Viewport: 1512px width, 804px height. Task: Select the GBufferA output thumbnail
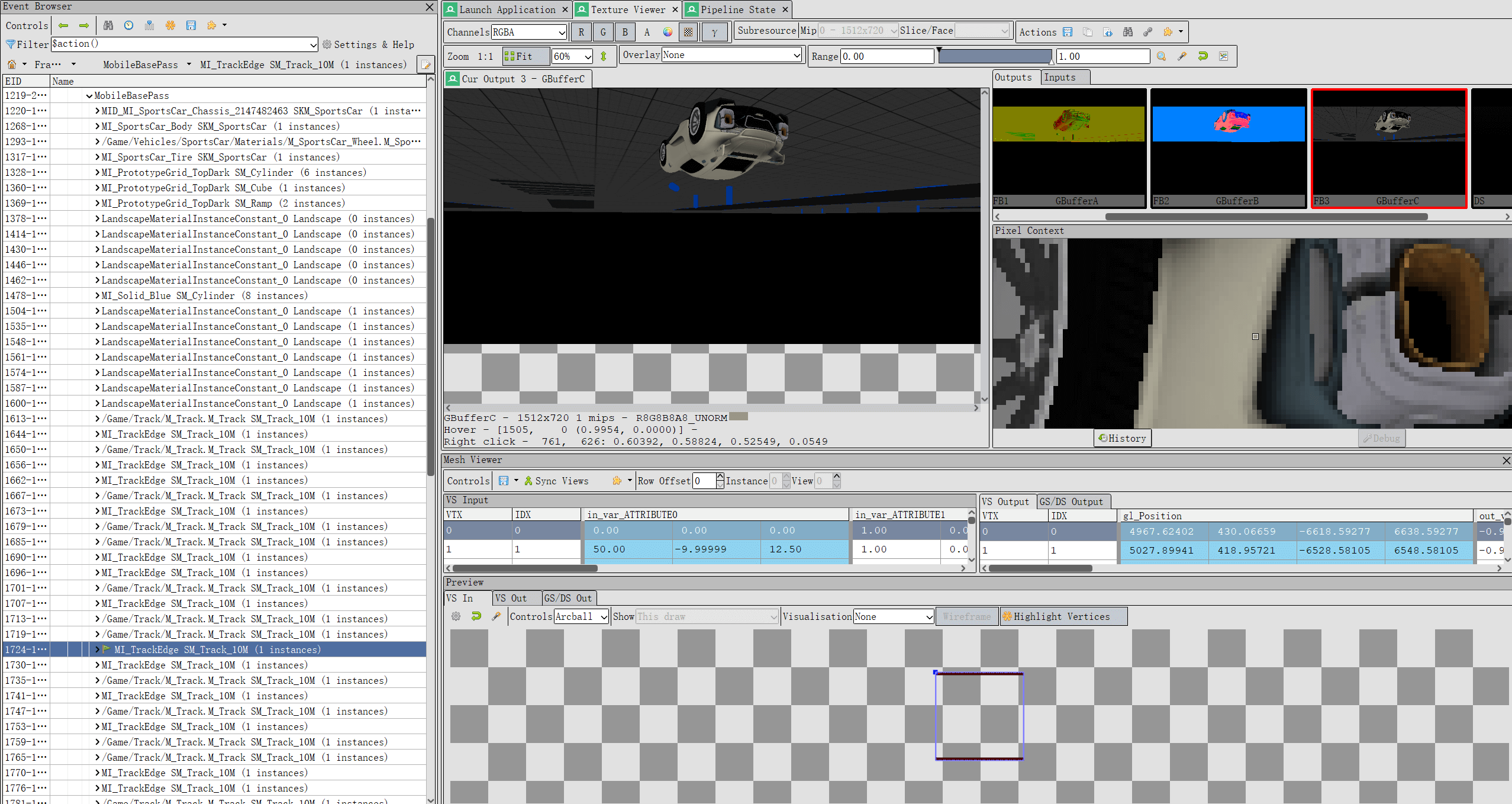click(1069, 148)
